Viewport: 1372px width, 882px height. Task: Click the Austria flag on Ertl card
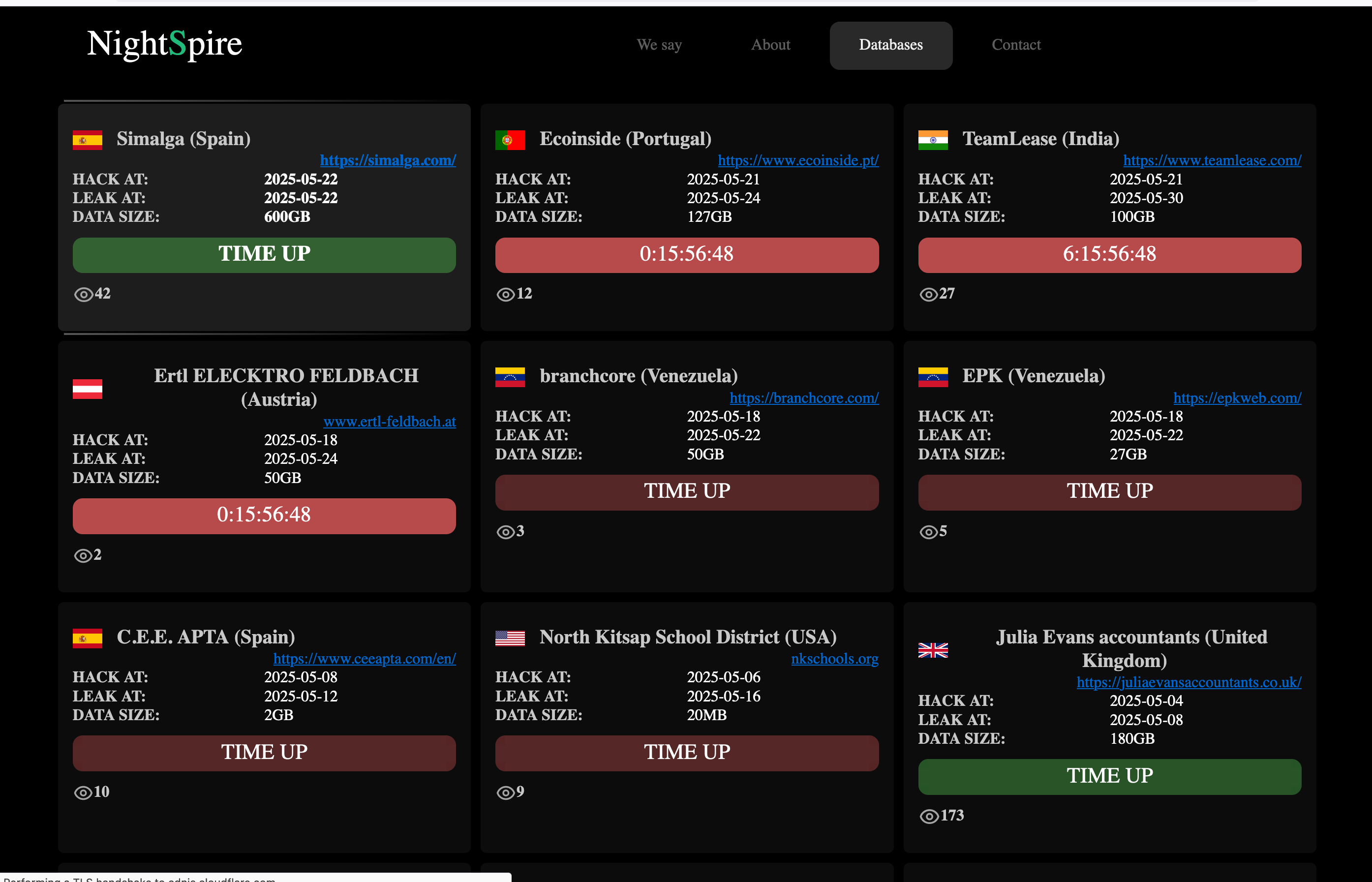click(x=87, y=388)
